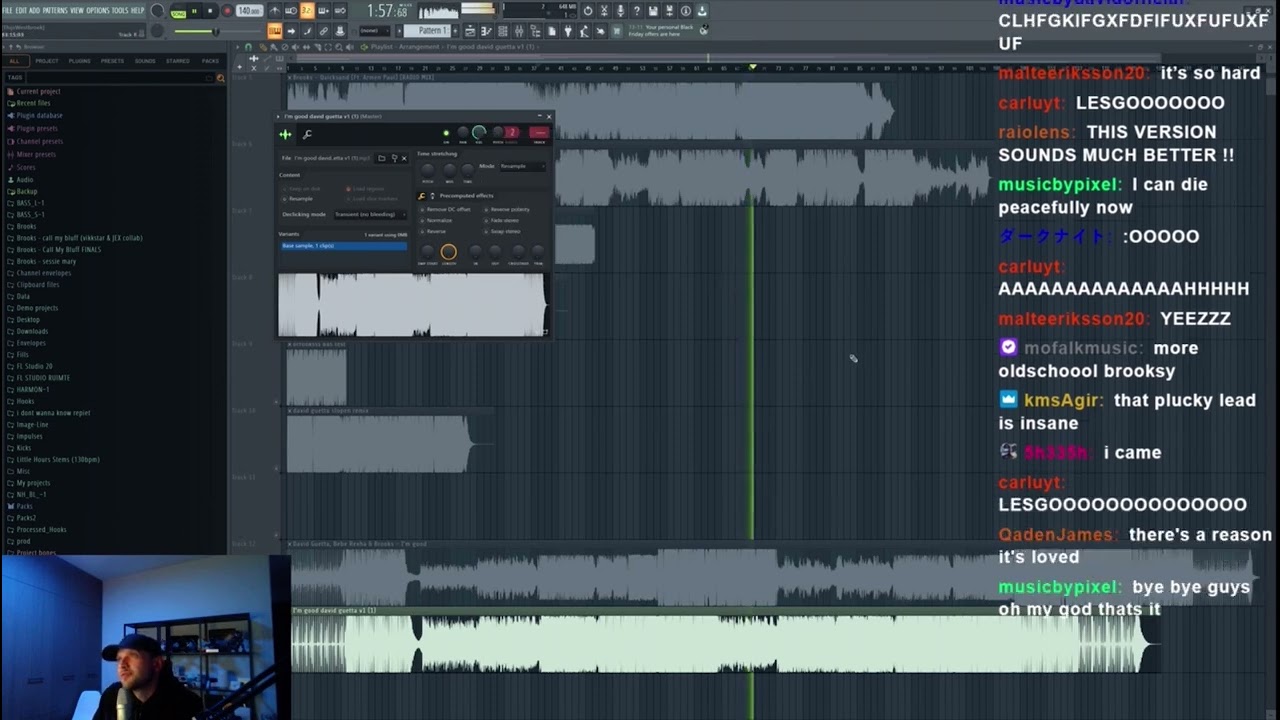Viewport: 1280px width, 720px height.
Task: Select Base sample variant row
Action: [x=344, y=246]
